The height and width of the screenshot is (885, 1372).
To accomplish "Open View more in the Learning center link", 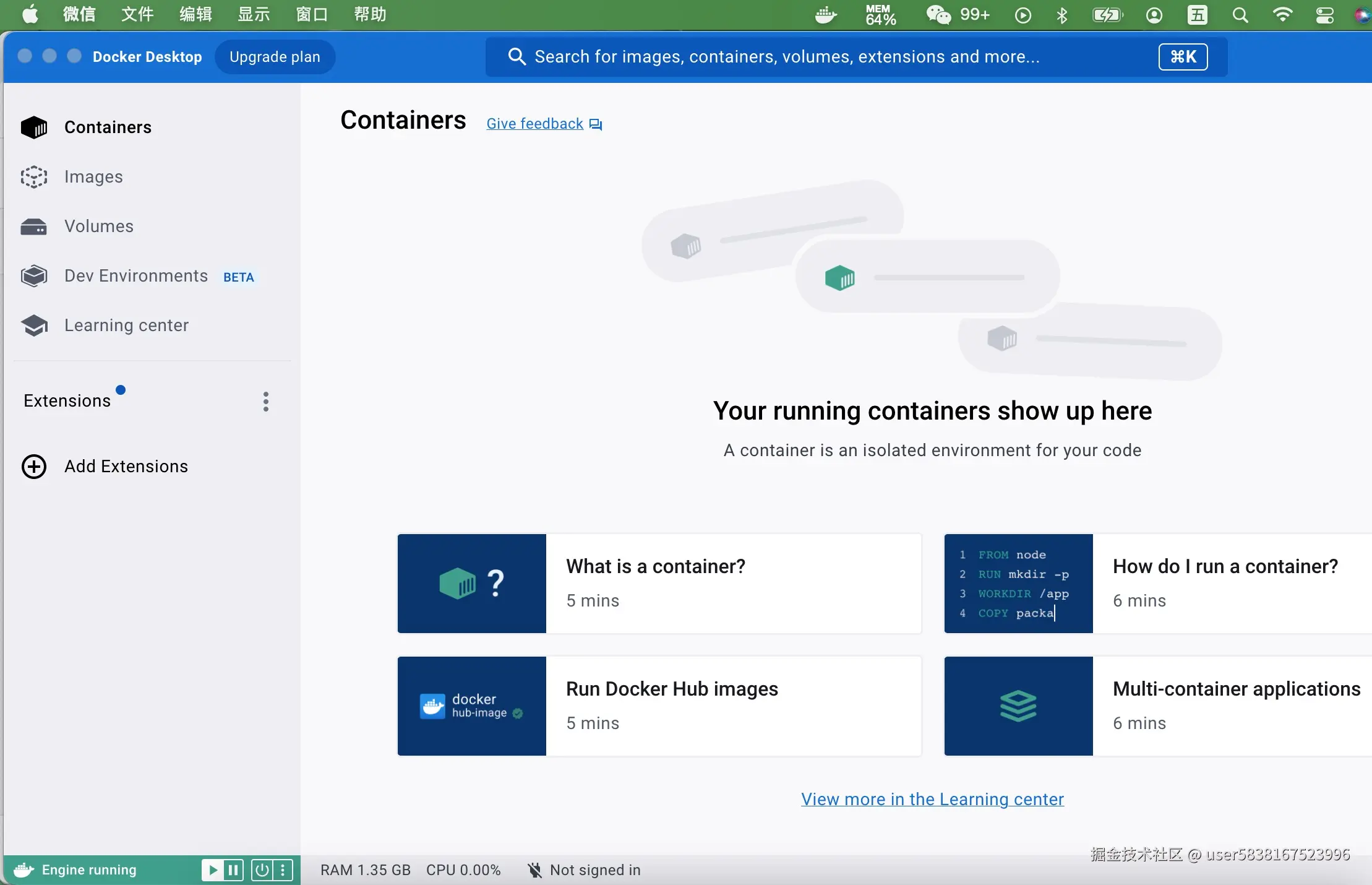I will click(932, 799).
